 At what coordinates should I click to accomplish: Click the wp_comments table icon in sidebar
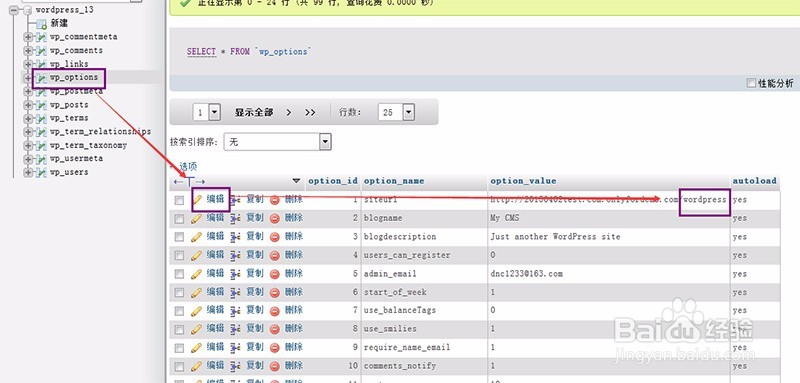click(41, 51)
